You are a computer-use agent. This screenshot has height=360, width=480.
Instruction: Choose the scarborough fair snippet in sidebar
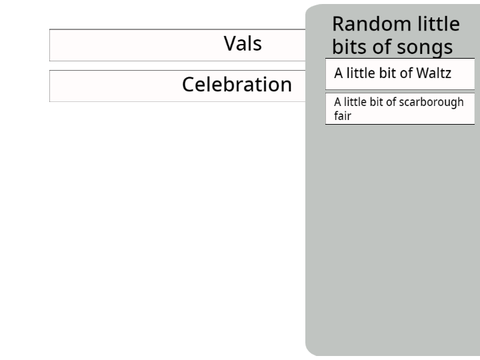point(400,109)
